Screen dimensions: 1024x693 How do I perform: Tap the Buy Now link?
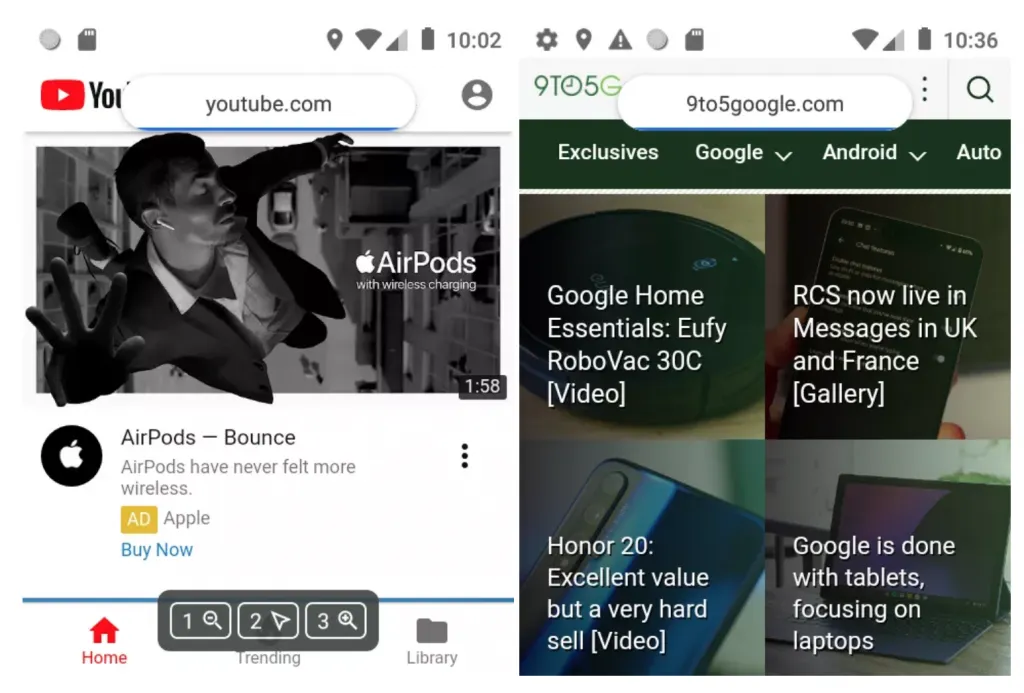click(x=157, y=550)
